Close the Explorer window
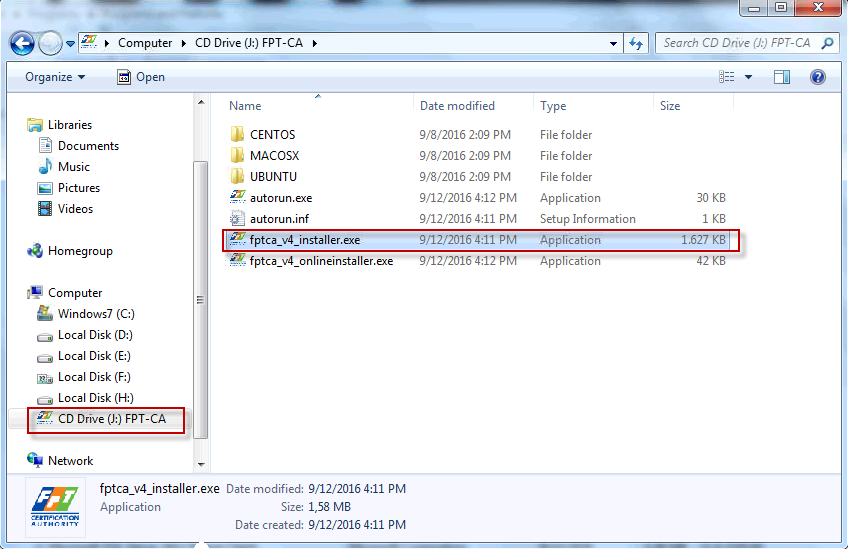 [x=818, y=8]
